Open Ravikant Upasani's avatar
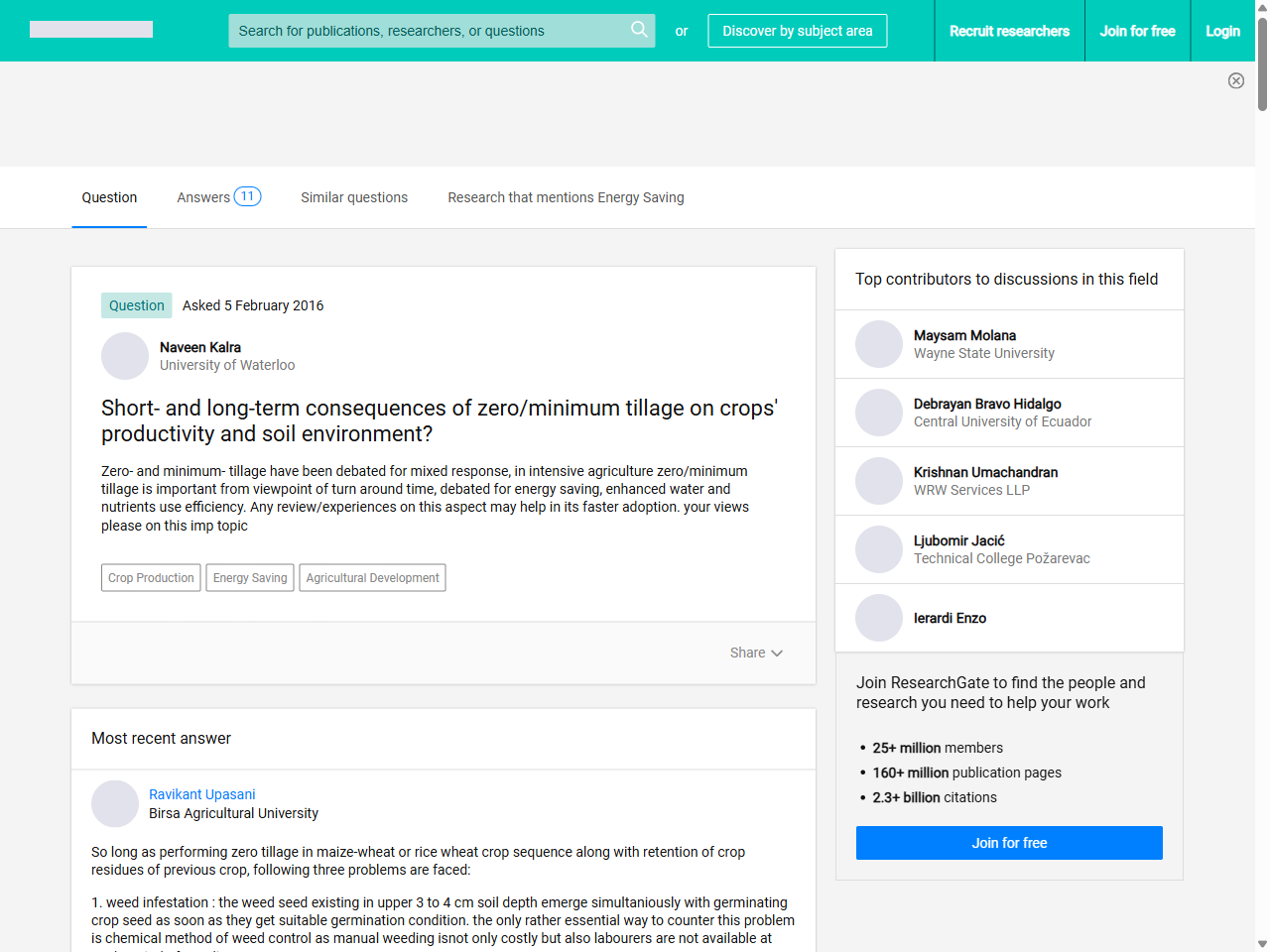Image resolution: width=1270 pixels, height=952 pixels. pyautogui.click(x=115, y=803)
